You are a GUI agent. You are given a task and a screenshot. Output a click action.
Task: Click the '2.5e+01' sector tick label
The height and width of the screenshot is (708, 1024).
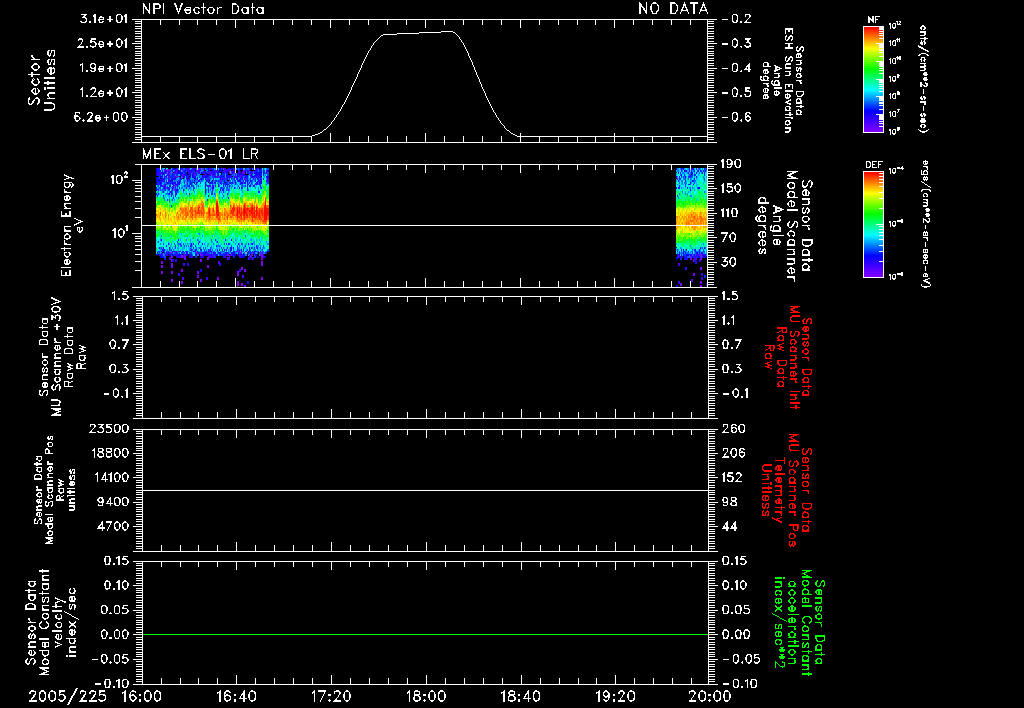pyautogui.click(x=104, y=43)
